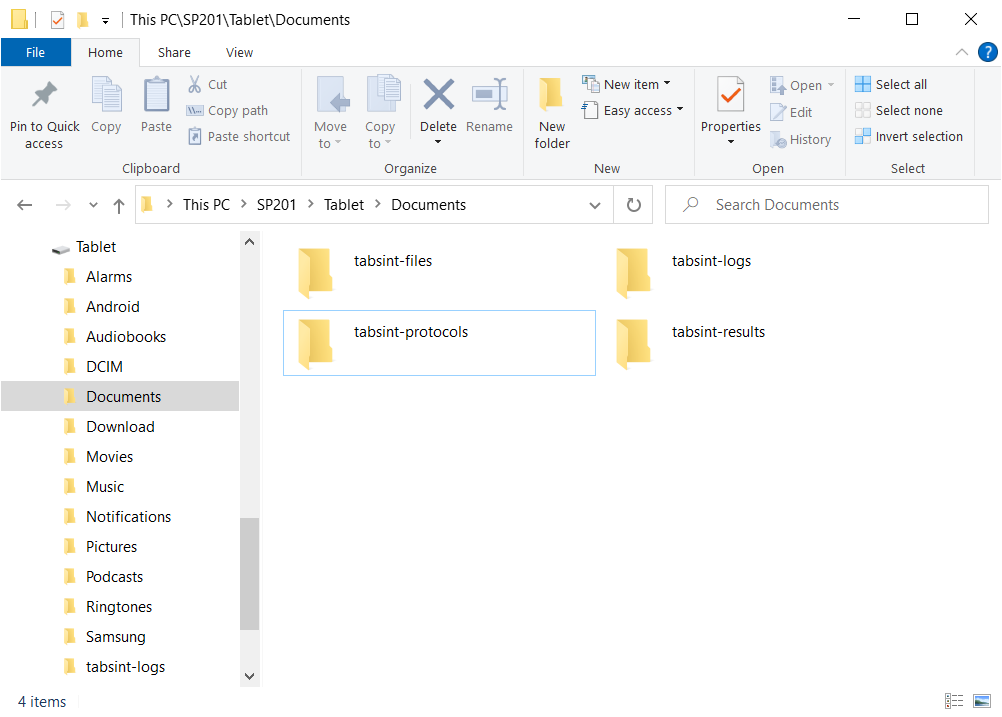Open the address bar history dropdown

coord(595,205)
